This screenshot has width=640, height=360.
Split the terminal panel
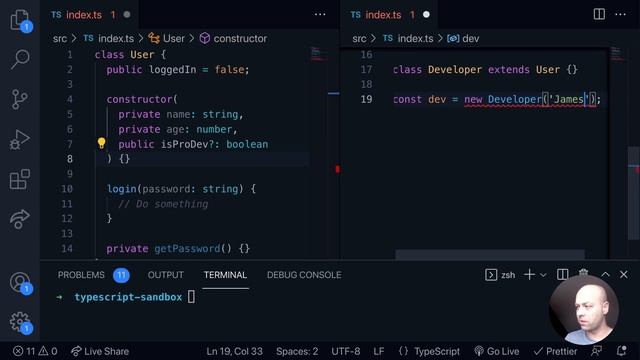[562, 275]
